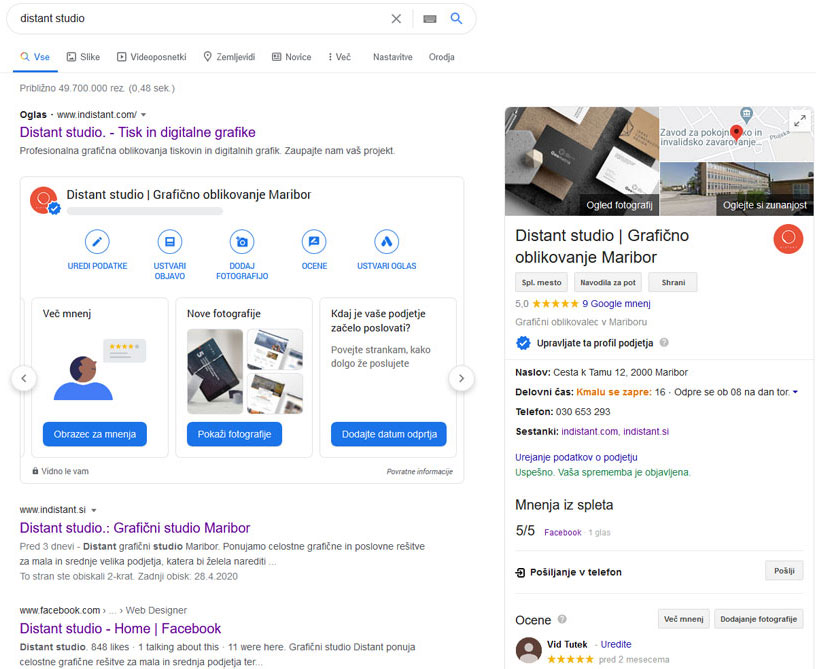The height and width of the screenshot is (669, 816).
Task: Click the Uredite link beside Vid Tutek
Action: (x=616, y=644)
